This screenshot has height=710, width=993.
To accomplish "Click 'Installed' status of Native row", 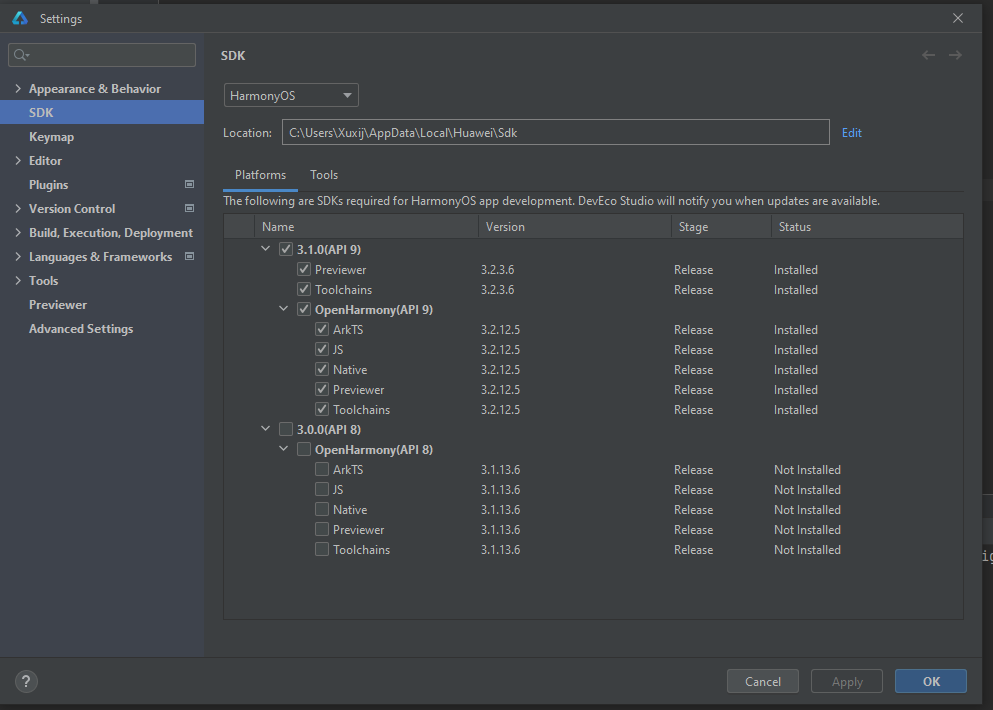I will 795,369.
